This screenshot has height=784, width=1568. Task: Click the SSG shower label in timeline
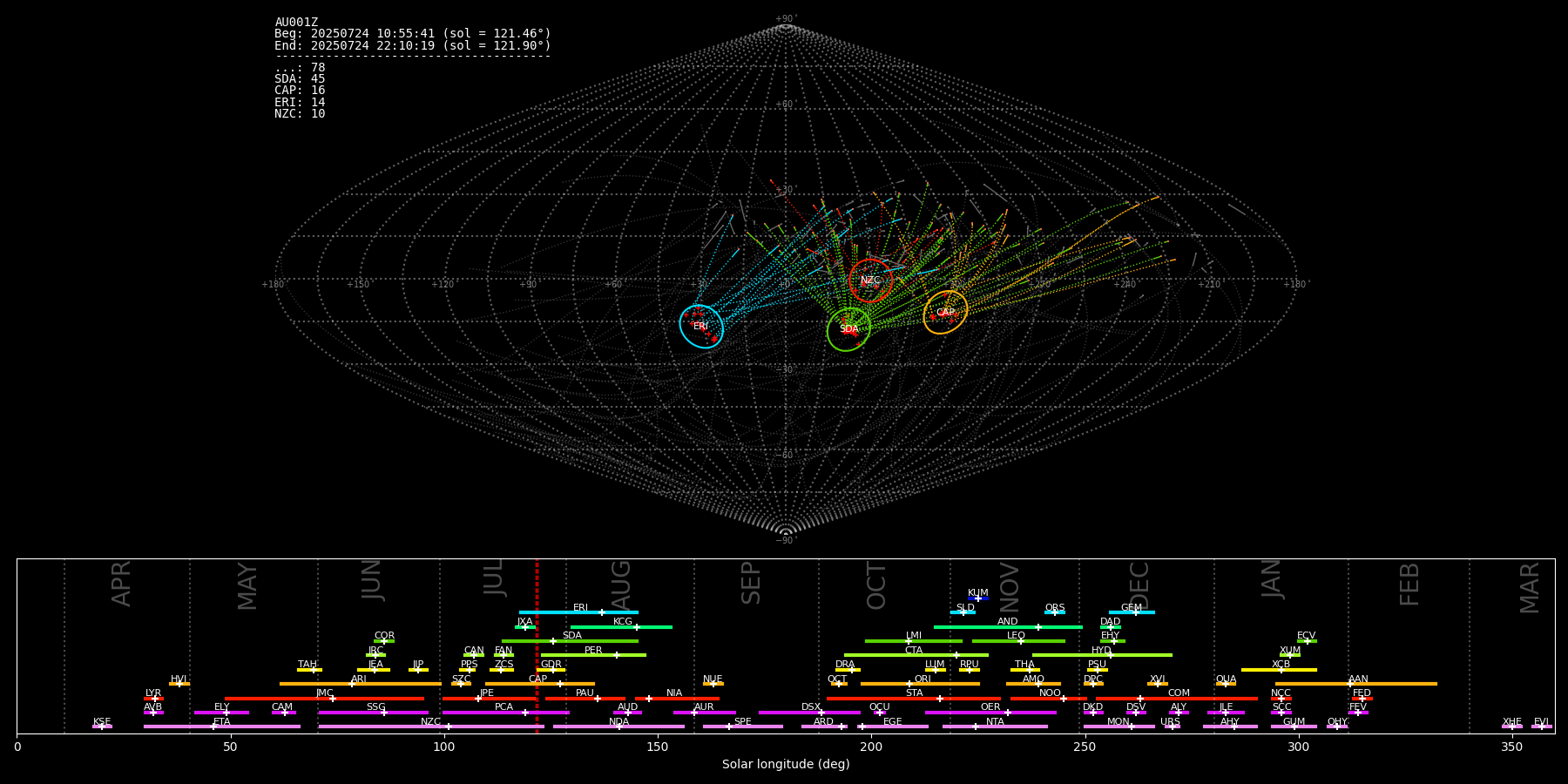click(376, 707)
